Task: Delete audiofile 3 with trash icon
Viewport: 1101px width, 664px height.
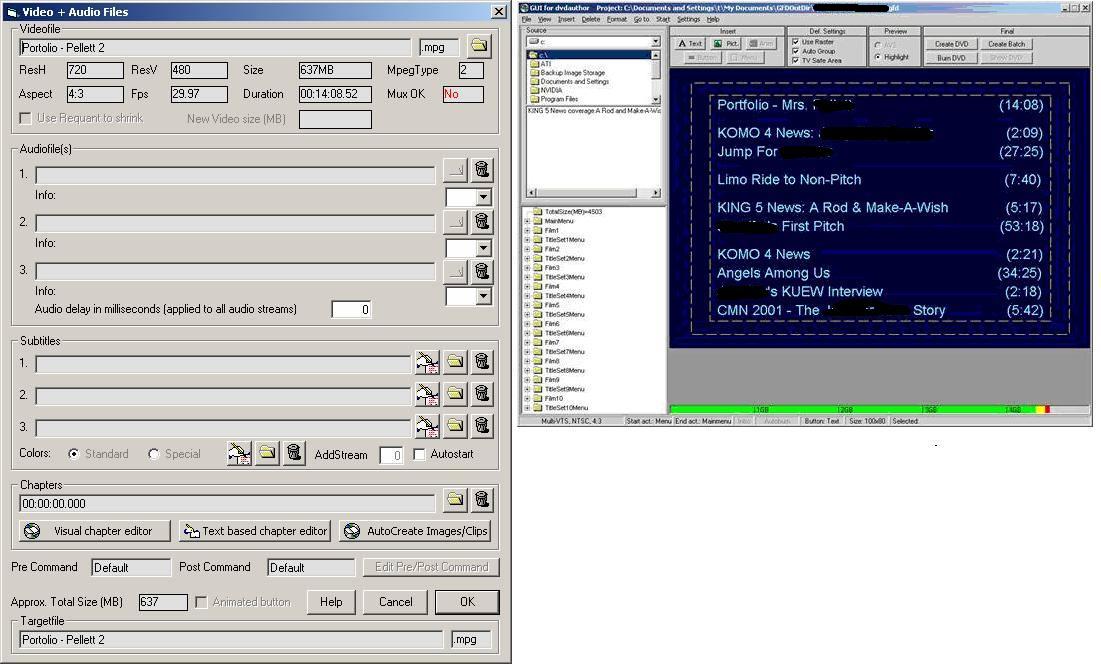Action: point(482,271)
